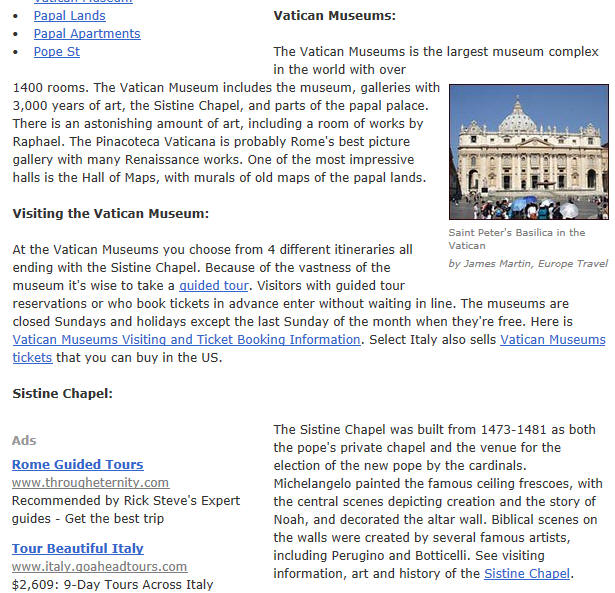Open the guided tour link

[214, 286]
